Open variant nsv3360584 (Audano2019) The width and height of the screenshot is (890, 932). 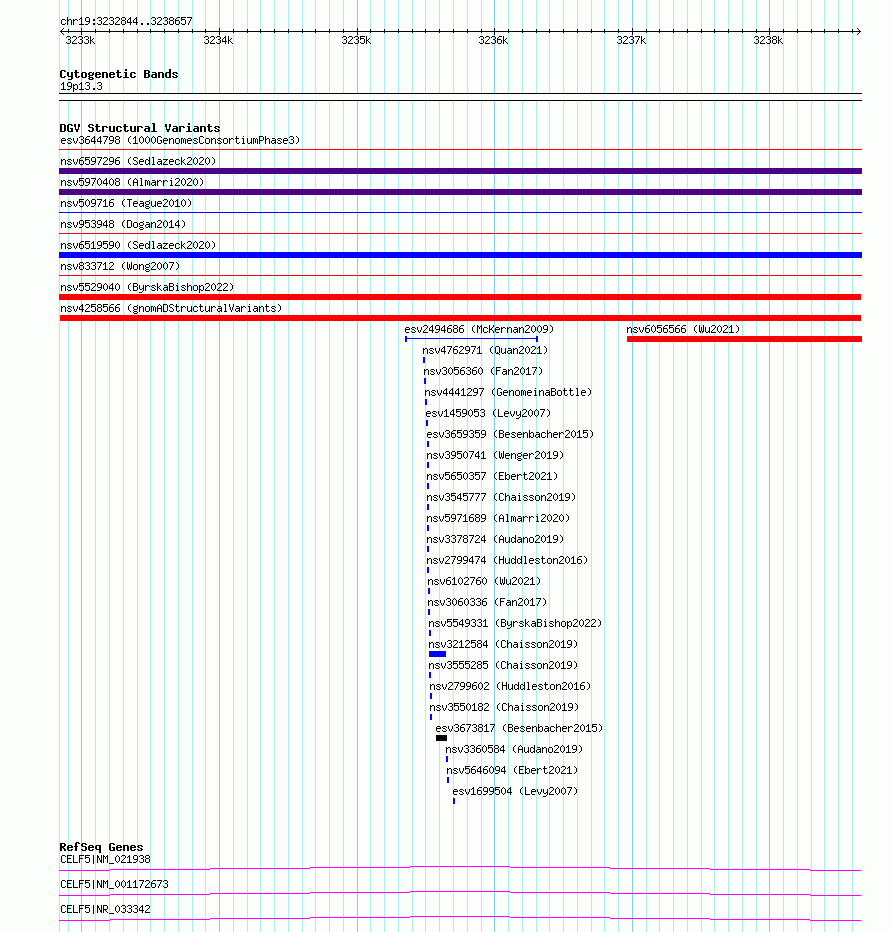[x=514, y=750]
